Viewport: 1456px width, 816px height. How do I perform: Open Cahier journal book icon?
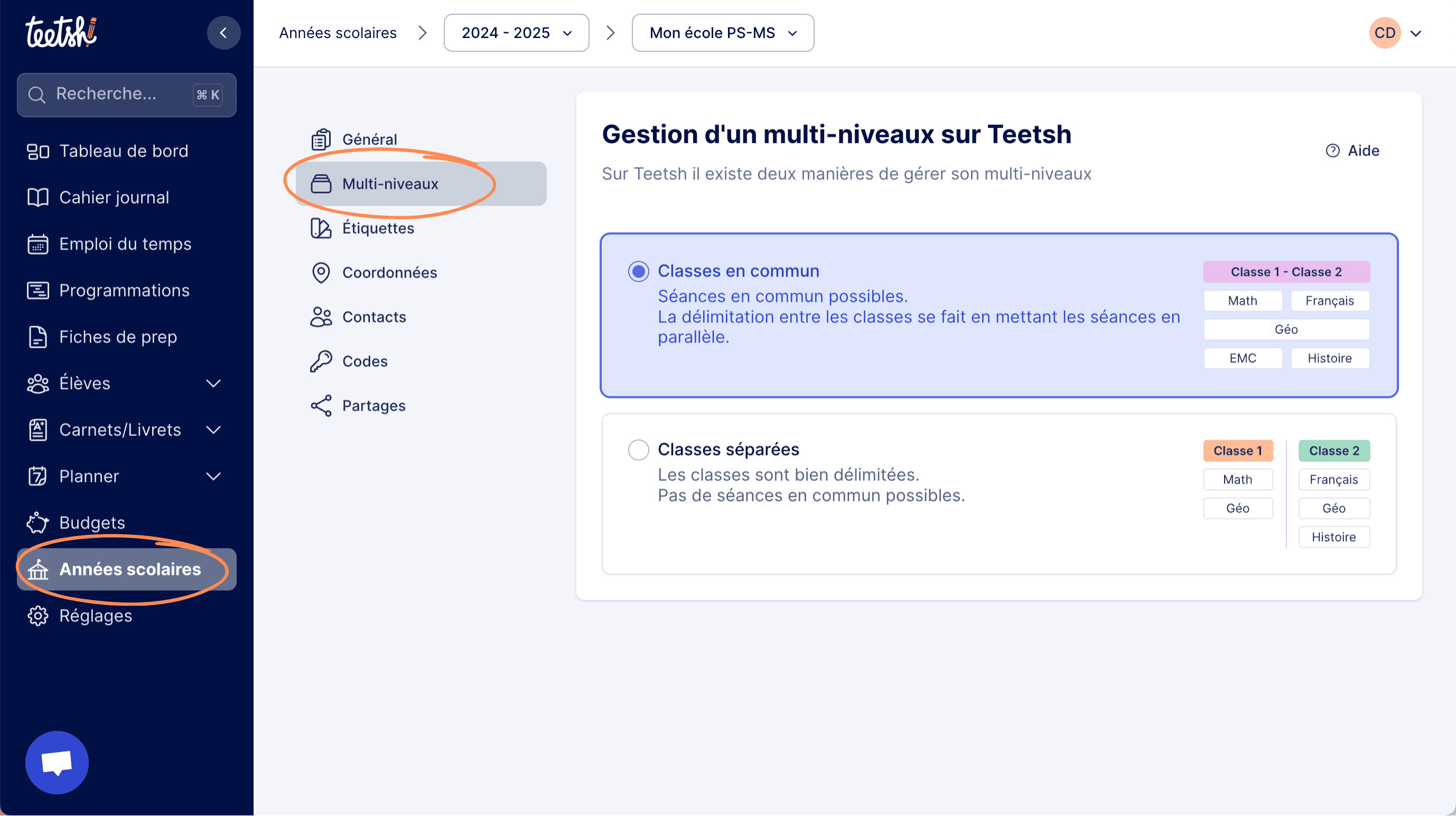[x=38, y=198]
